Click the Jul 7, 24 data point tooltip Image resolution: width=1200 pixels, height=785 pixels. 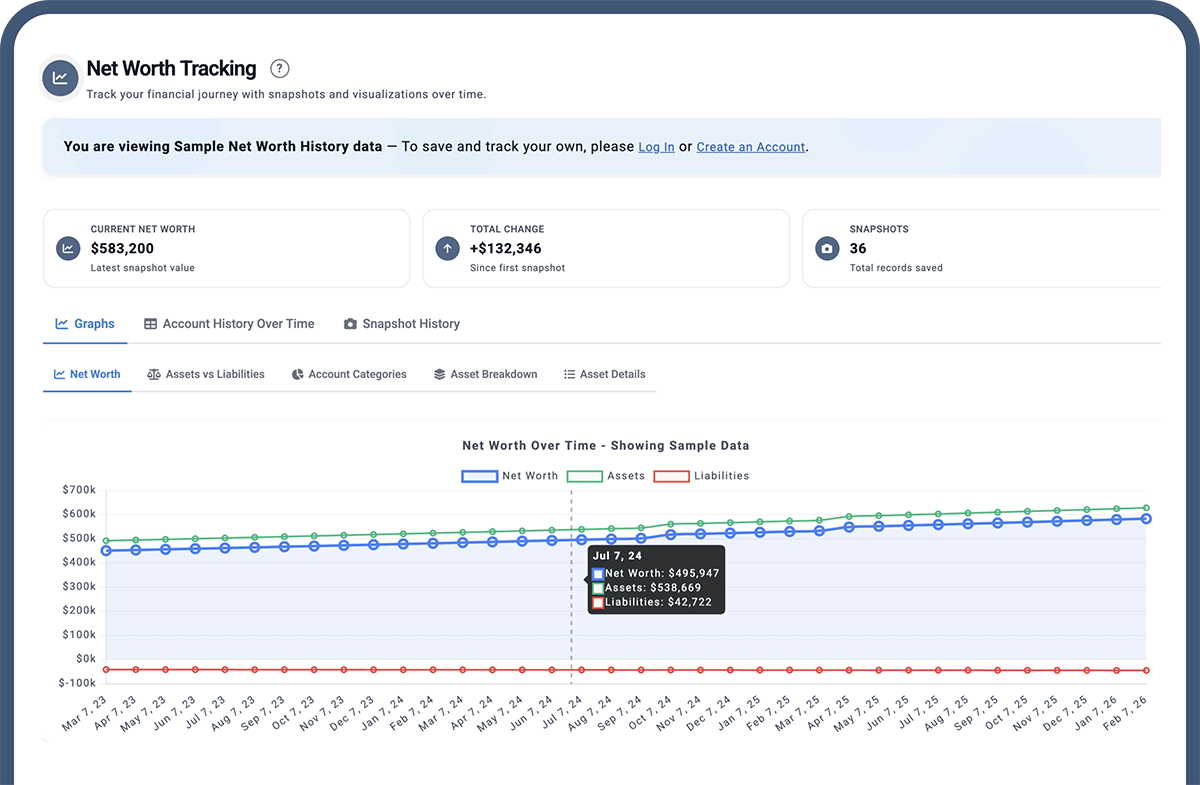pos(655,579)
